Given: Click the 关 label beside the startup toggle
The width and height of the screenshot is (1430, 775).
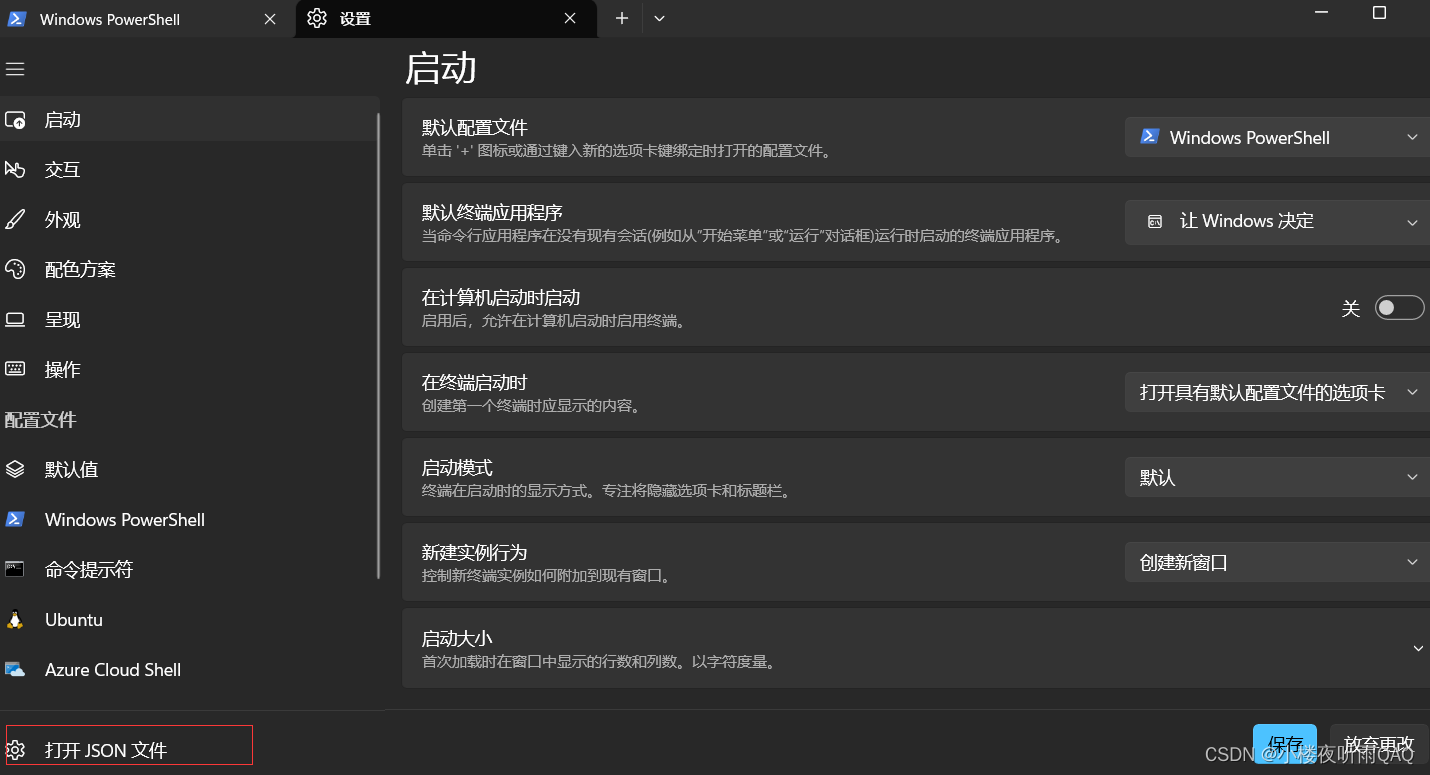Looking at the screenshot, I should [x=1351, y=309].
